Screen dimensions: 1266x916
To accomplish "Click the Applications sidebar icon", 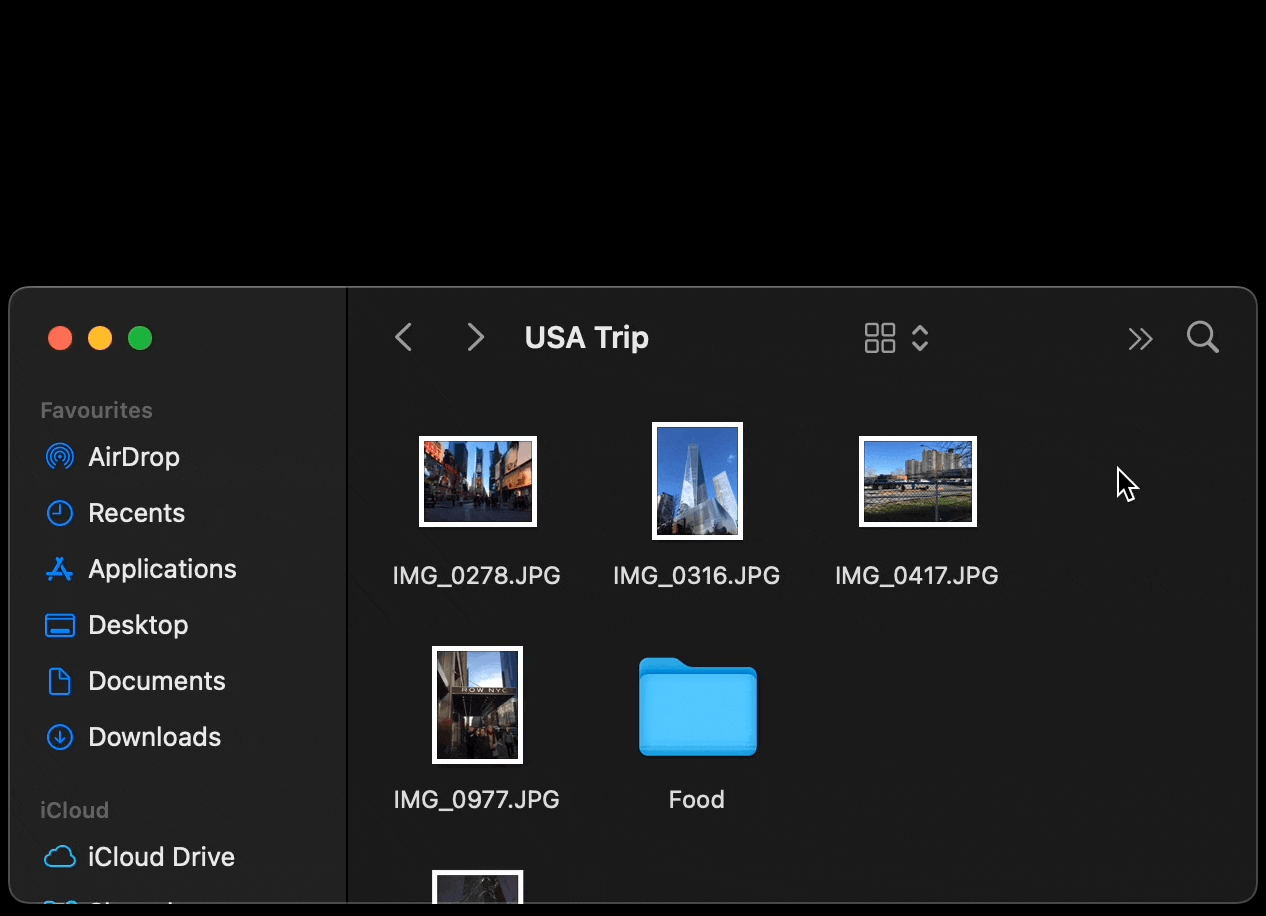I will (60, 569).
